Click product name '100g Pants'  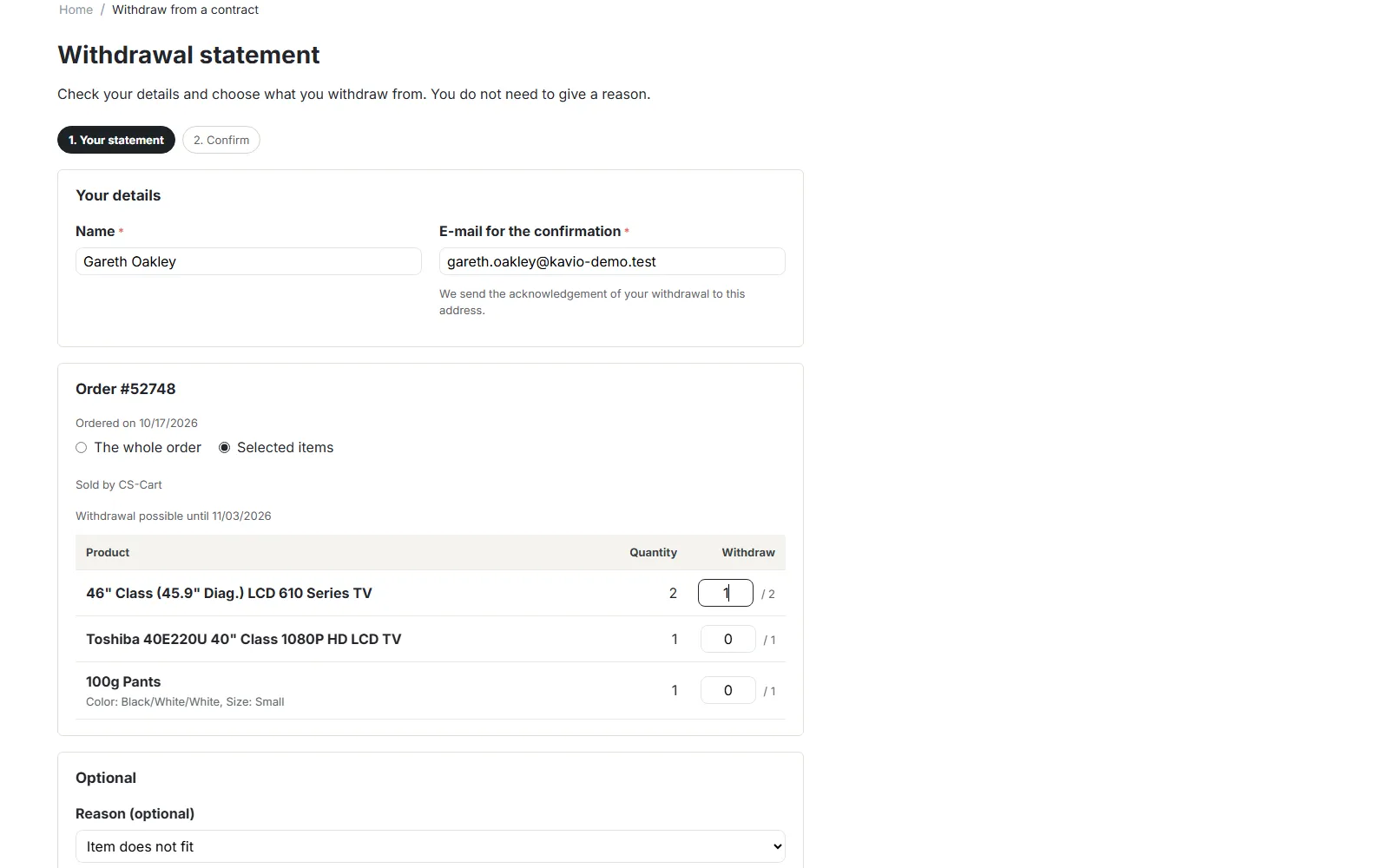[123, 681]
